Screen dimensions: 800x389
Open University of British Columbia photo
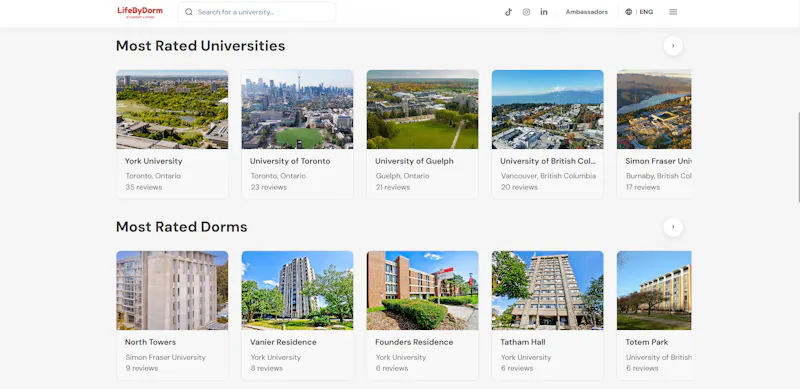click(x=547, y=109)
